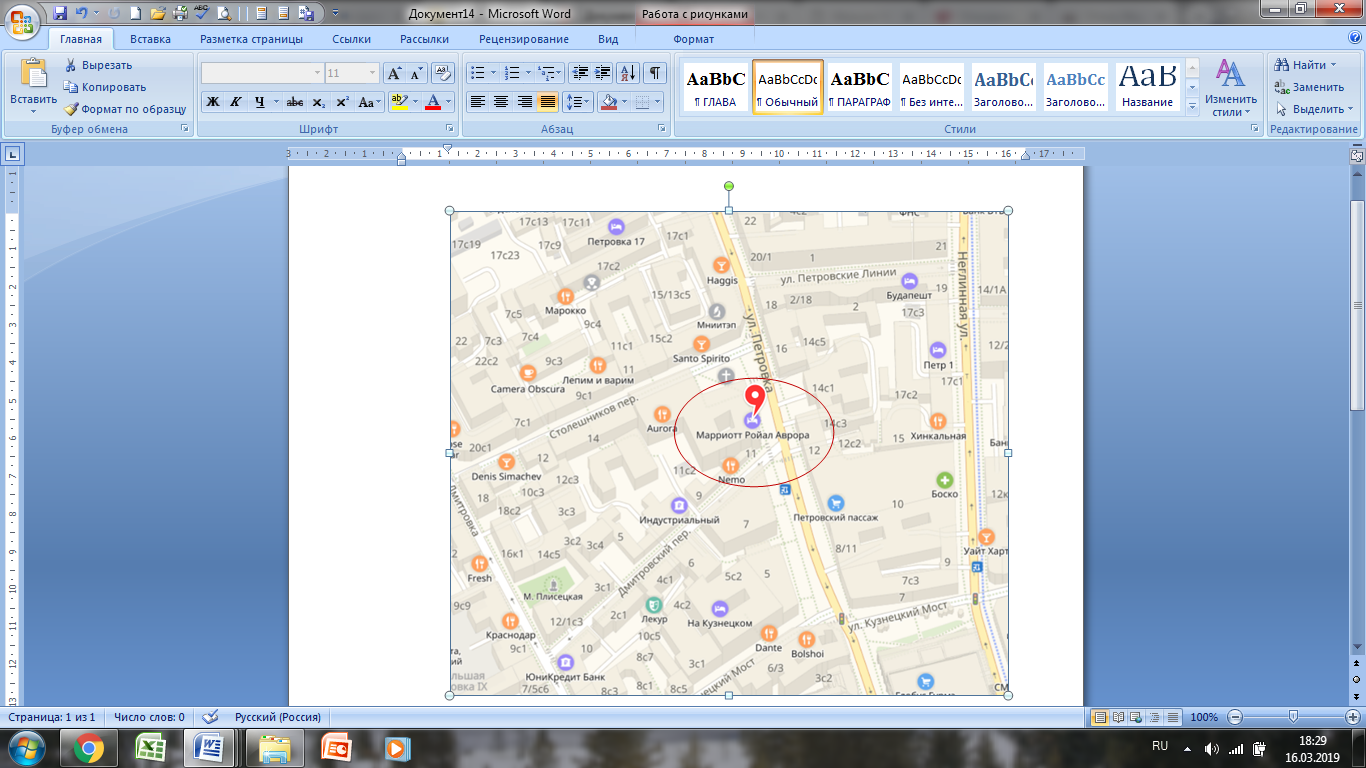Activate Формат по образцу painter

(x=126, y=109)
